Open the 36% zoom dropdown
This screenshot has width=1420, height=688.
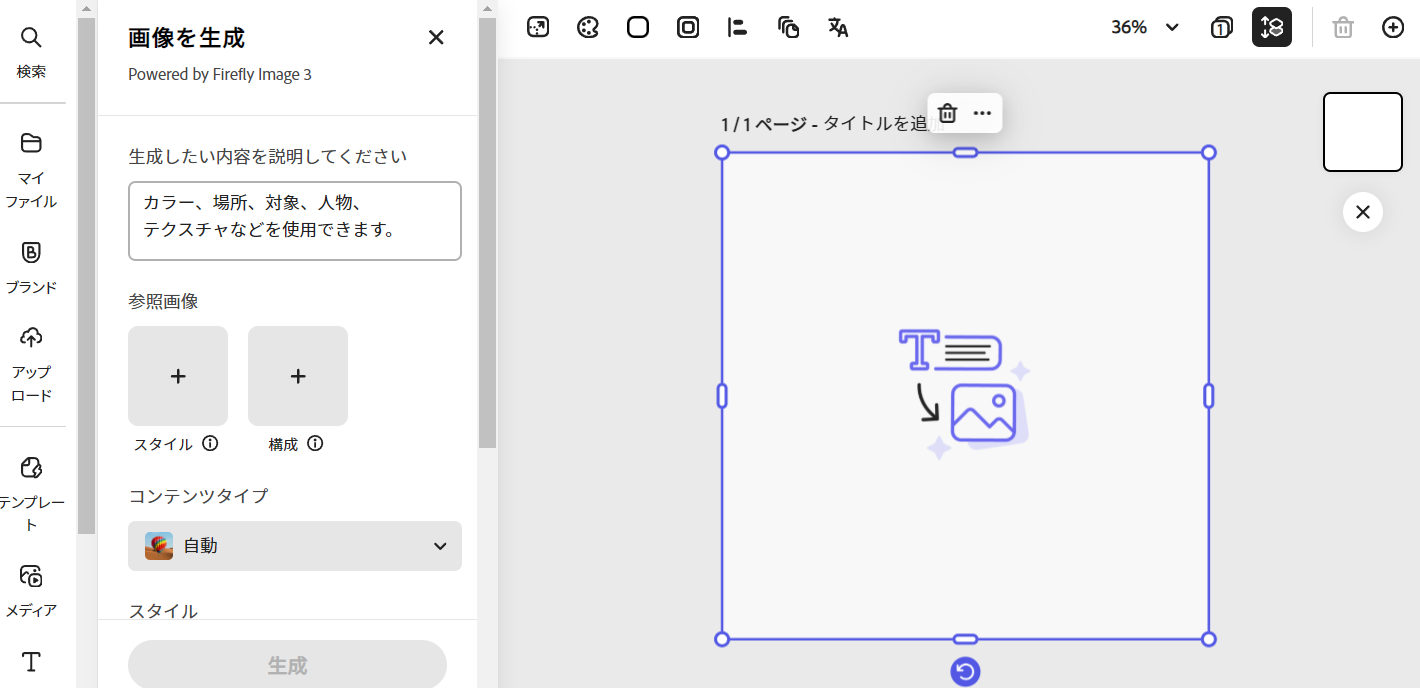(1145, 27)
